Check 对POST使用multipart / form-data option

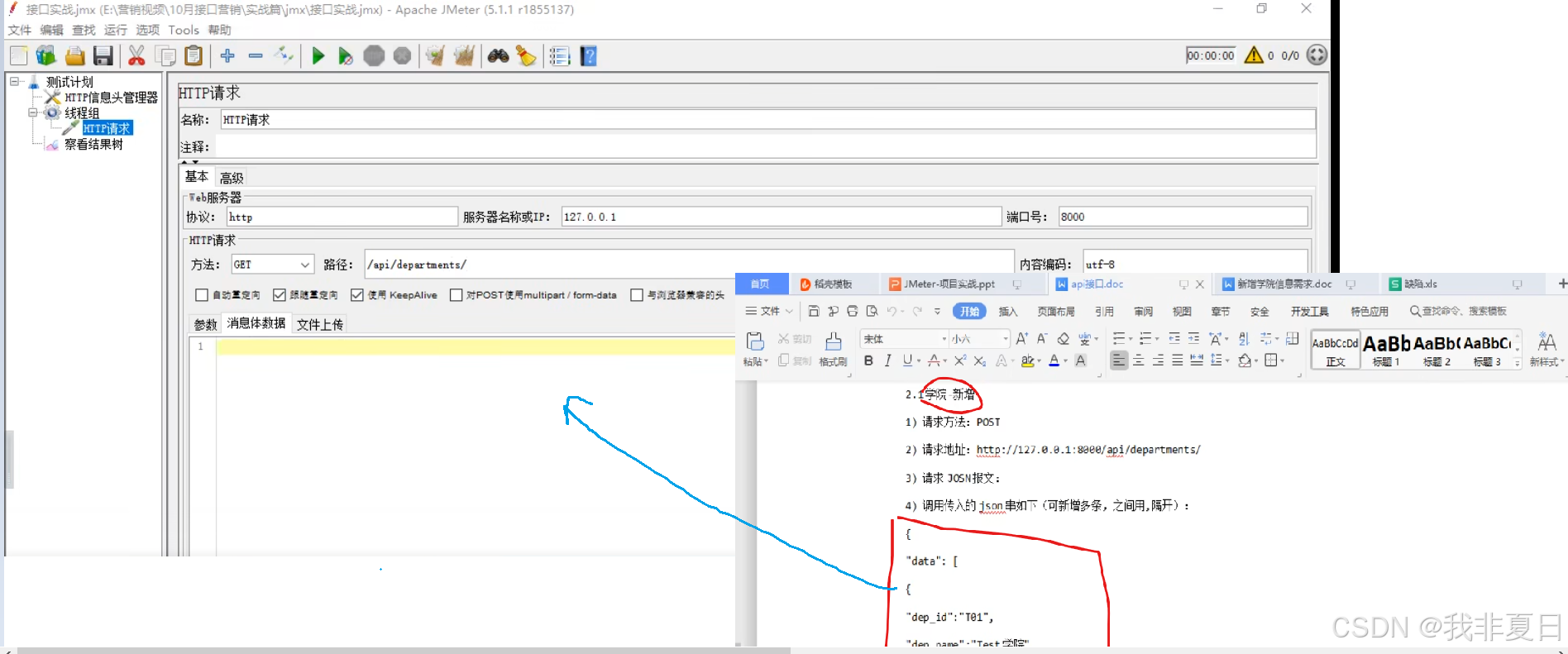(456, 295)
